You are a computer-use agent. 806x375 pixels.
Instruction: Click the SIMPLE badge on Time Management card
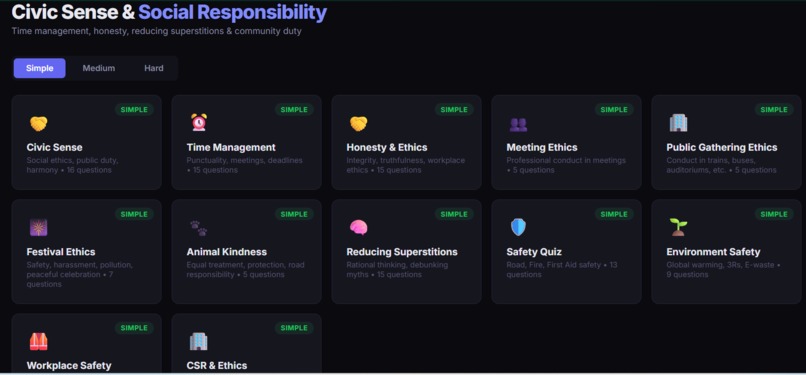point(294,109)
